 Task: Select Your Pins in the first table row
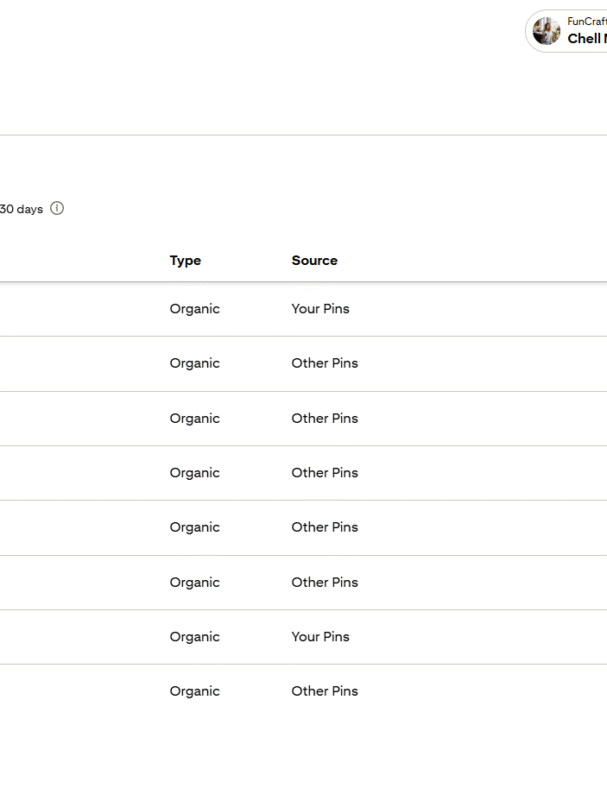320,309
